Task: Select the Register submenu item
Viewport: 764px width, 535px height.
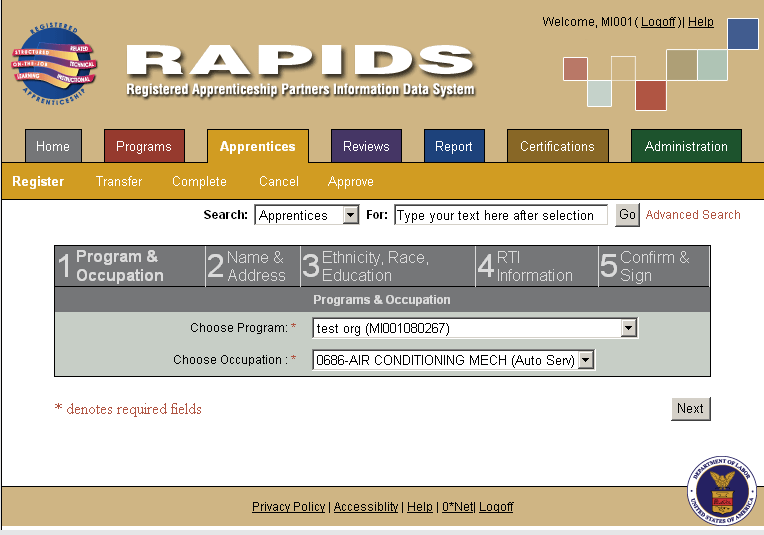Action: pyautogui.click(x=38, y=181)
